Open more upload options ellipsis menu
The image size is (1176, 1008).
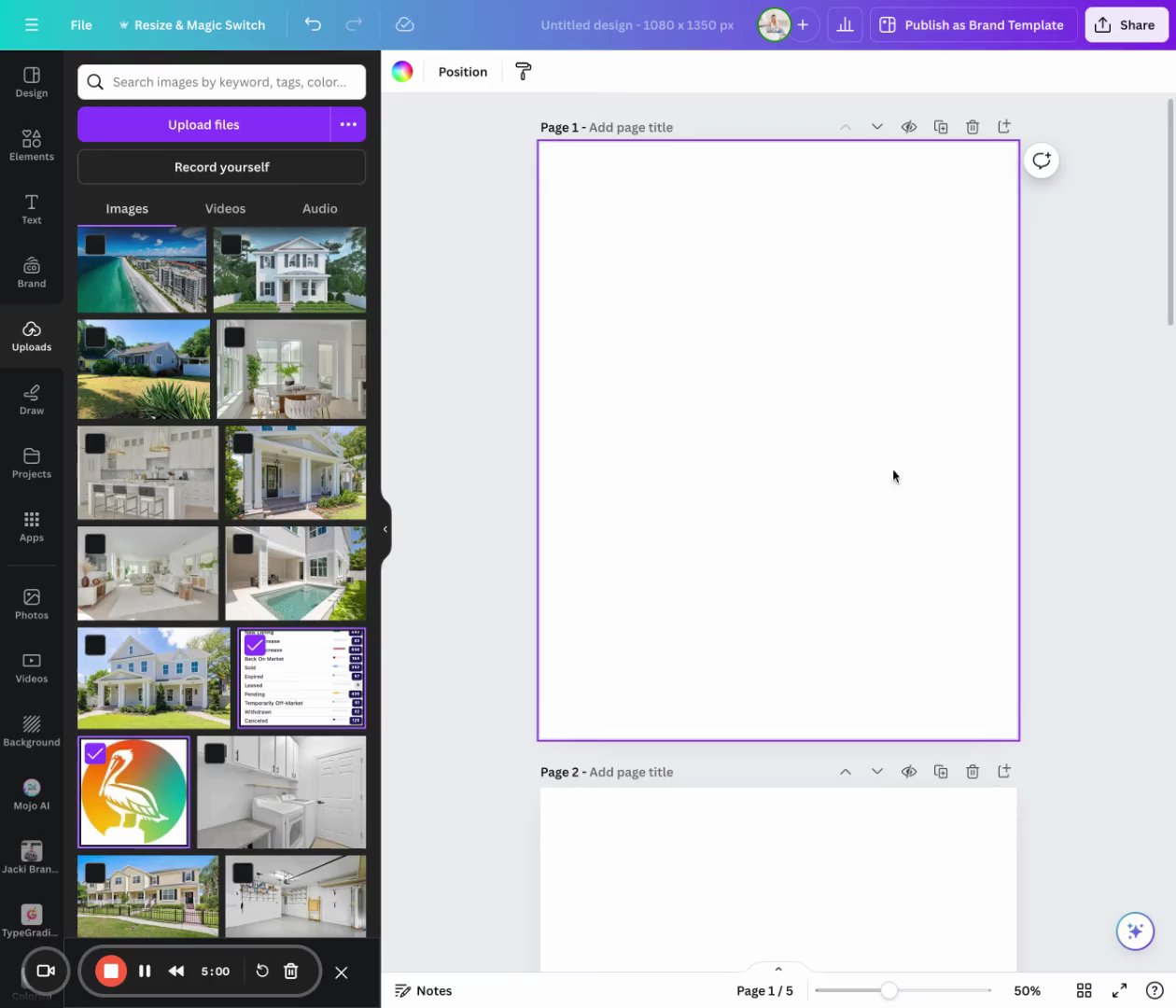(x=348, y=124)
